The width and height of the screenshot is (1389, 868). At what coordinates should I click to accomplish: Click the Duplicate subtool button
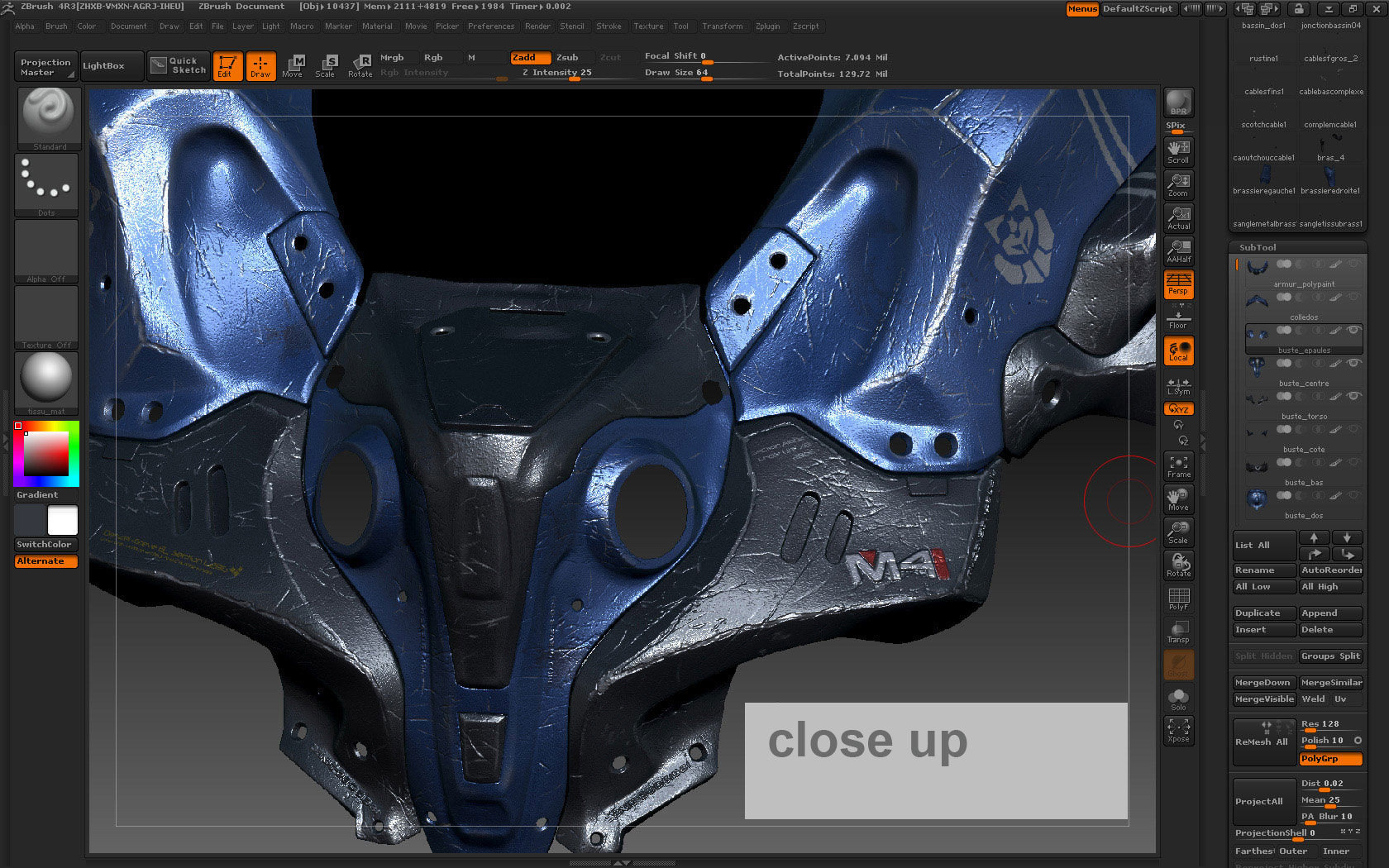[x=1264, y=613]
